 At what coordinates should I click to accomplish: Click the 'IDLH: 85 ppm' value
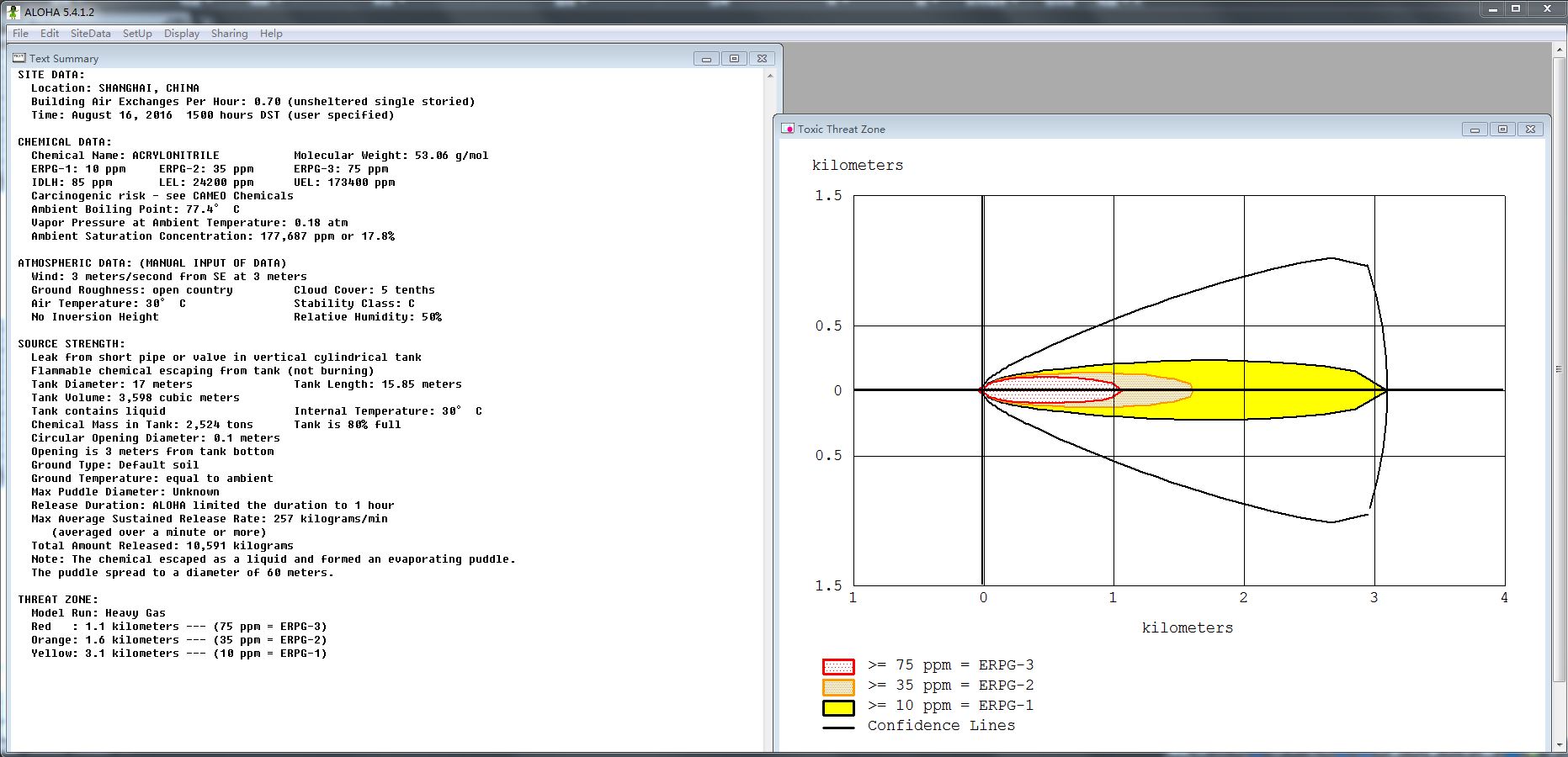point(72,183)
